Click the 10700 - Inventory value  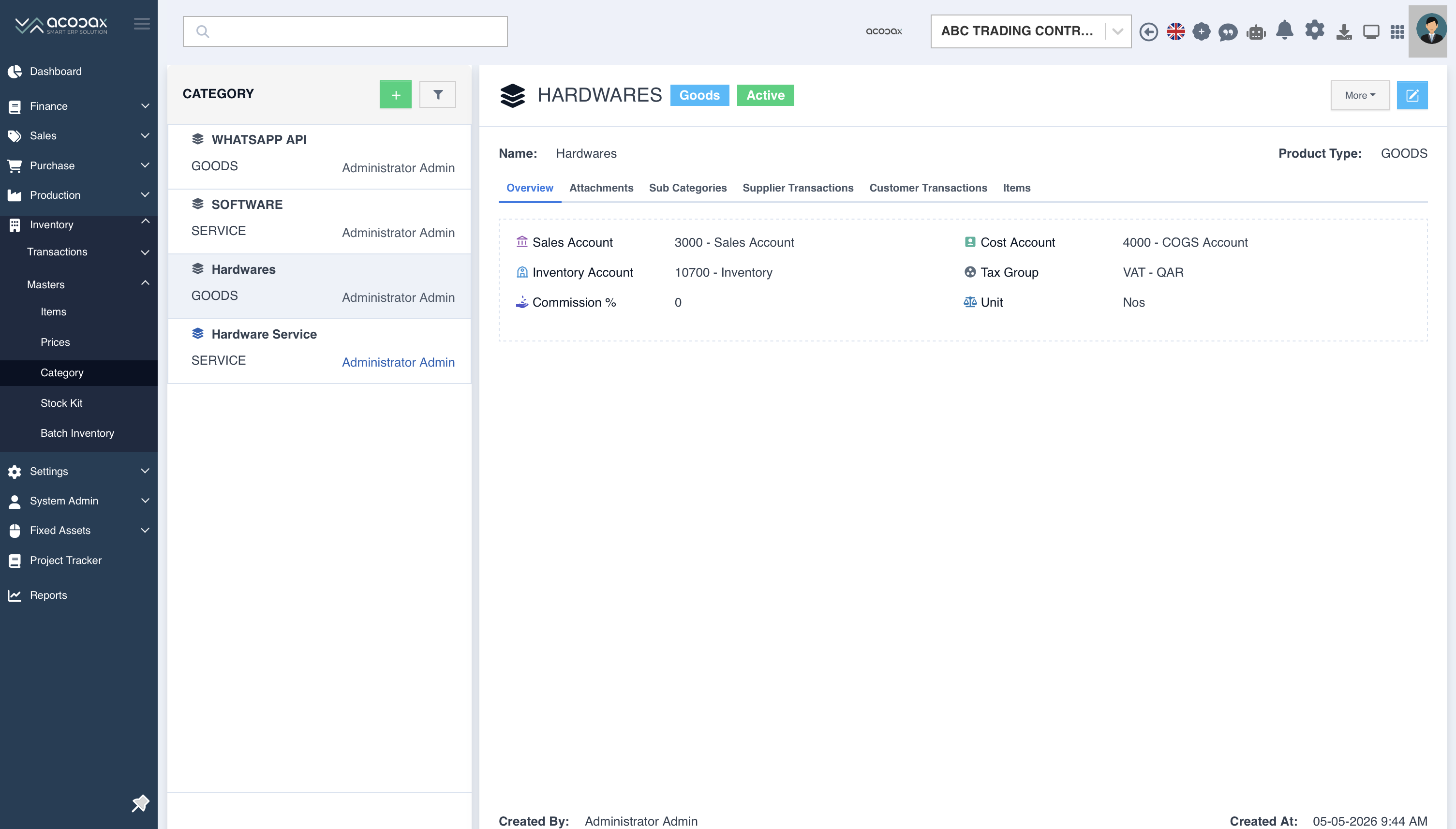pos(723,273)
